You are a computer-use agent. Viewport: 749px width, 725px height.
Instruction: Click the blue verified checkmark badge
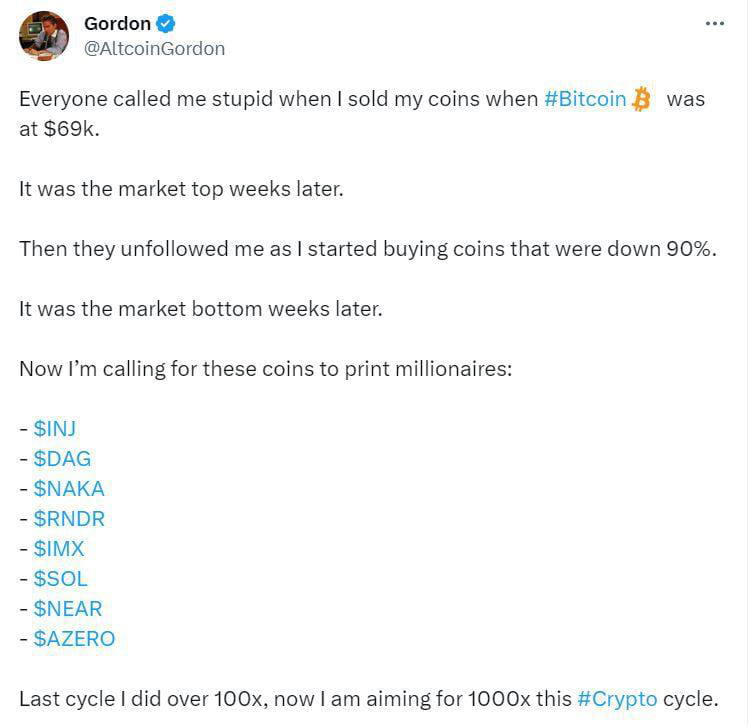[168, 24]
